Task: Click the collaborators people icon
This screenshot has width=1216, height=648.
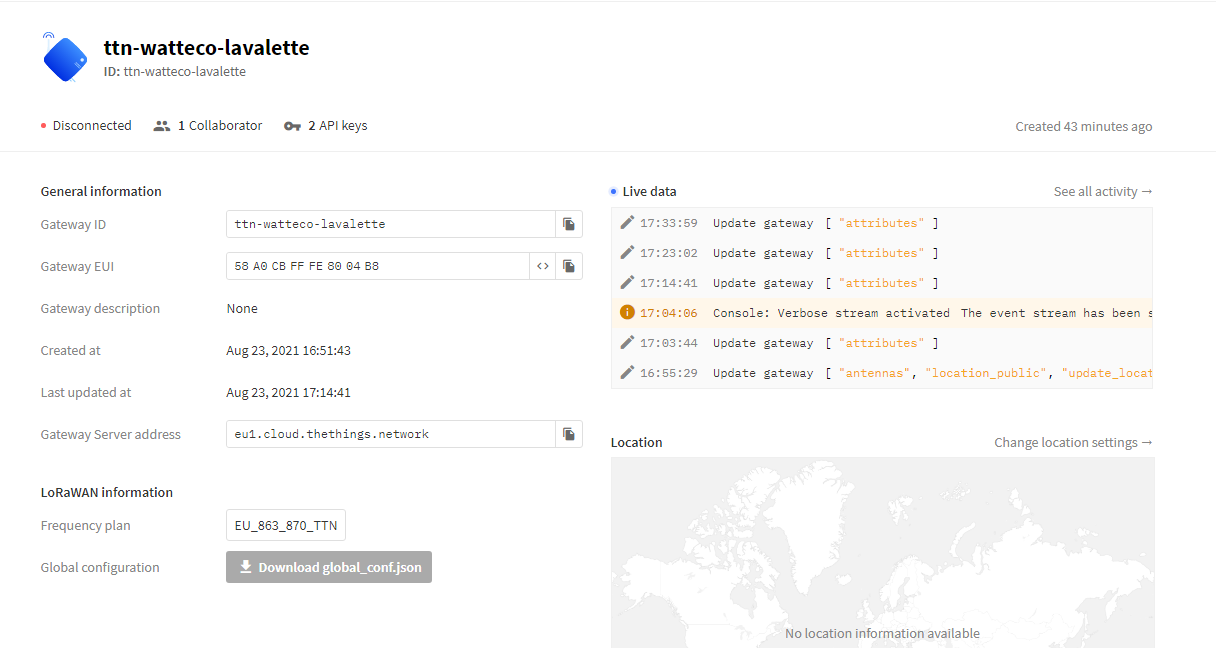Action: point(162,126)
